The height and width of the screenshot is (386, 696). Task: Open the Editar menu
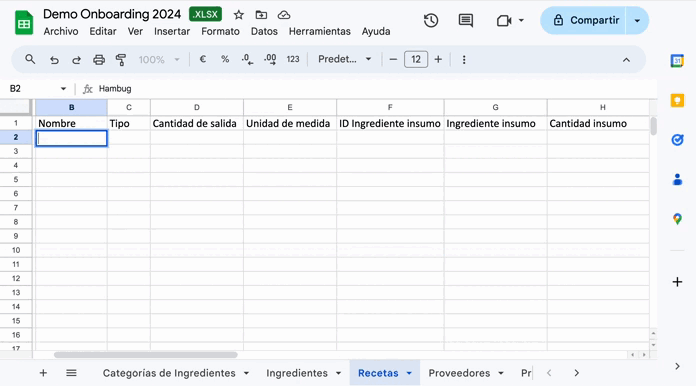point(103,32)
